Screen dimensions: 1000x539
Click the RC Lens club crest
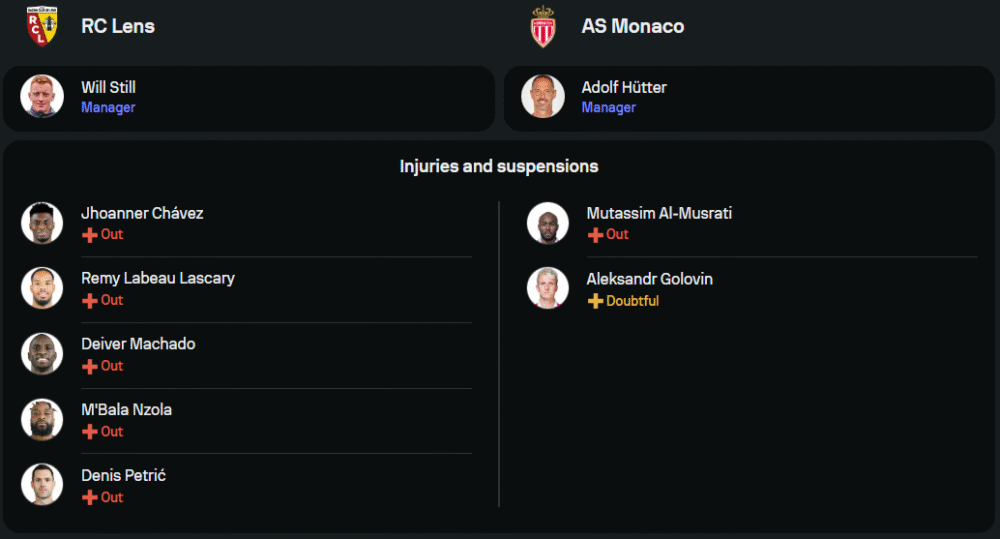coord(42,26)
